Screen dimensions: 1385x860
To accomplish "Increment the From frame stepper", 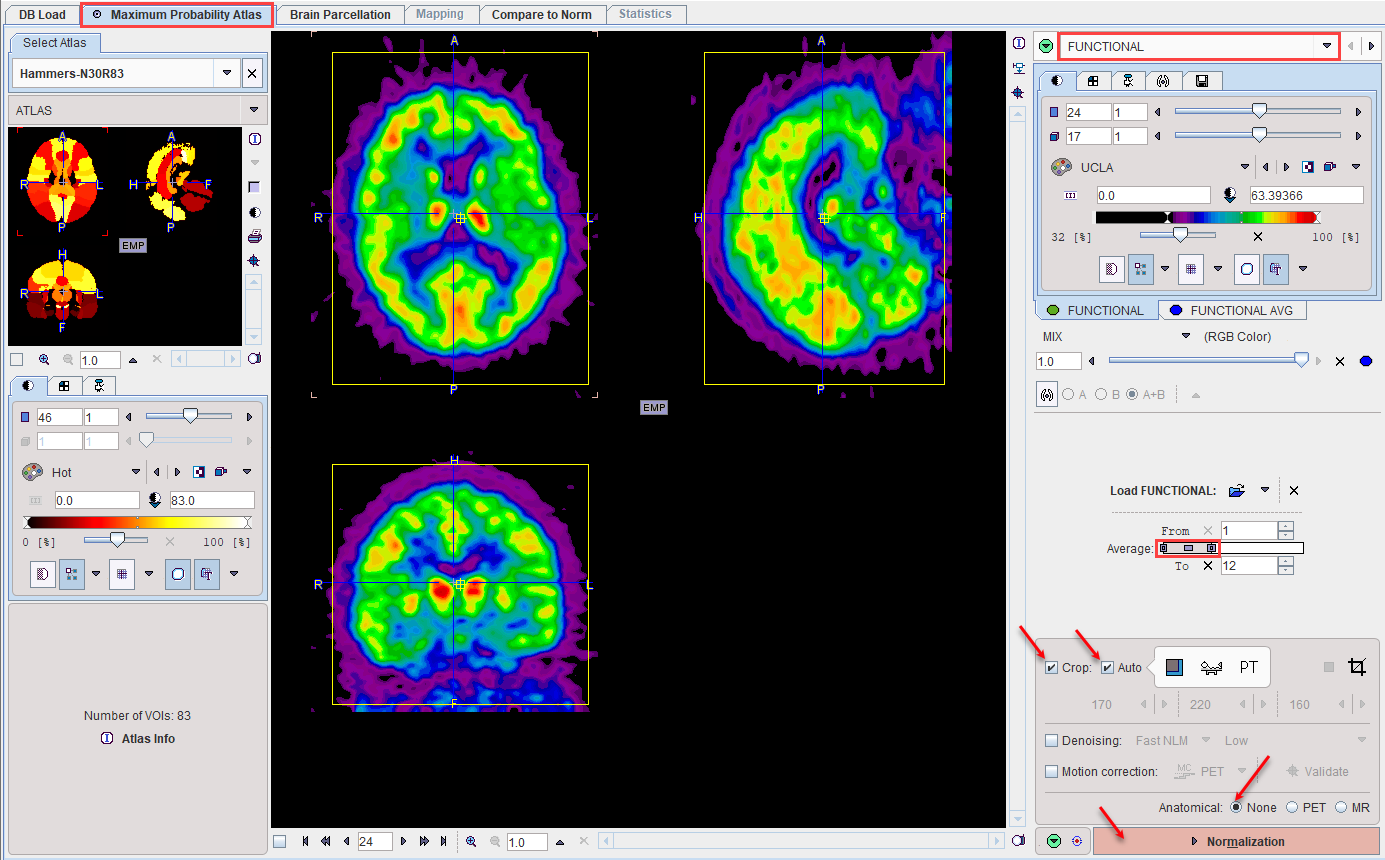I will 1286,526.
